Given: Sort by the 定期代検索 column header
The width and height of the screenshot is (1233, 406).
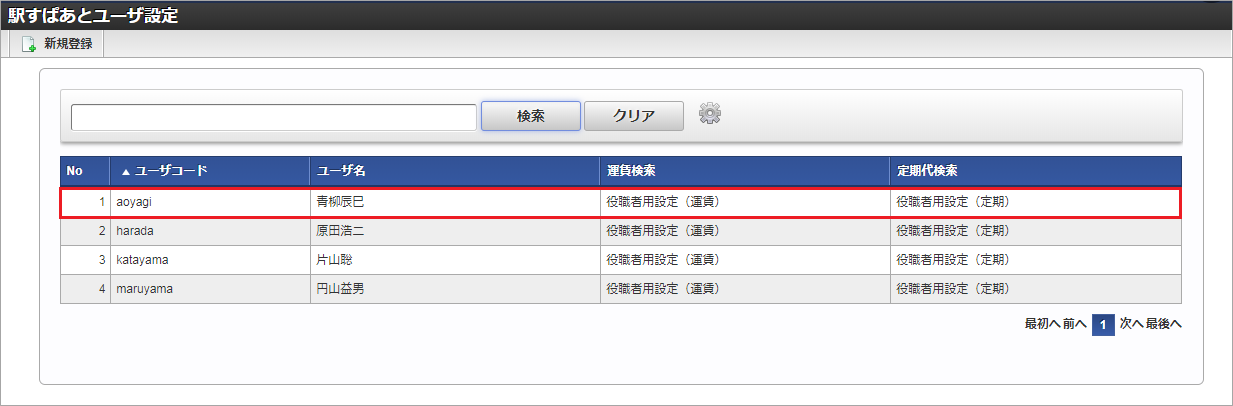Looking at the screenshot, I should tap(1036, 171).
